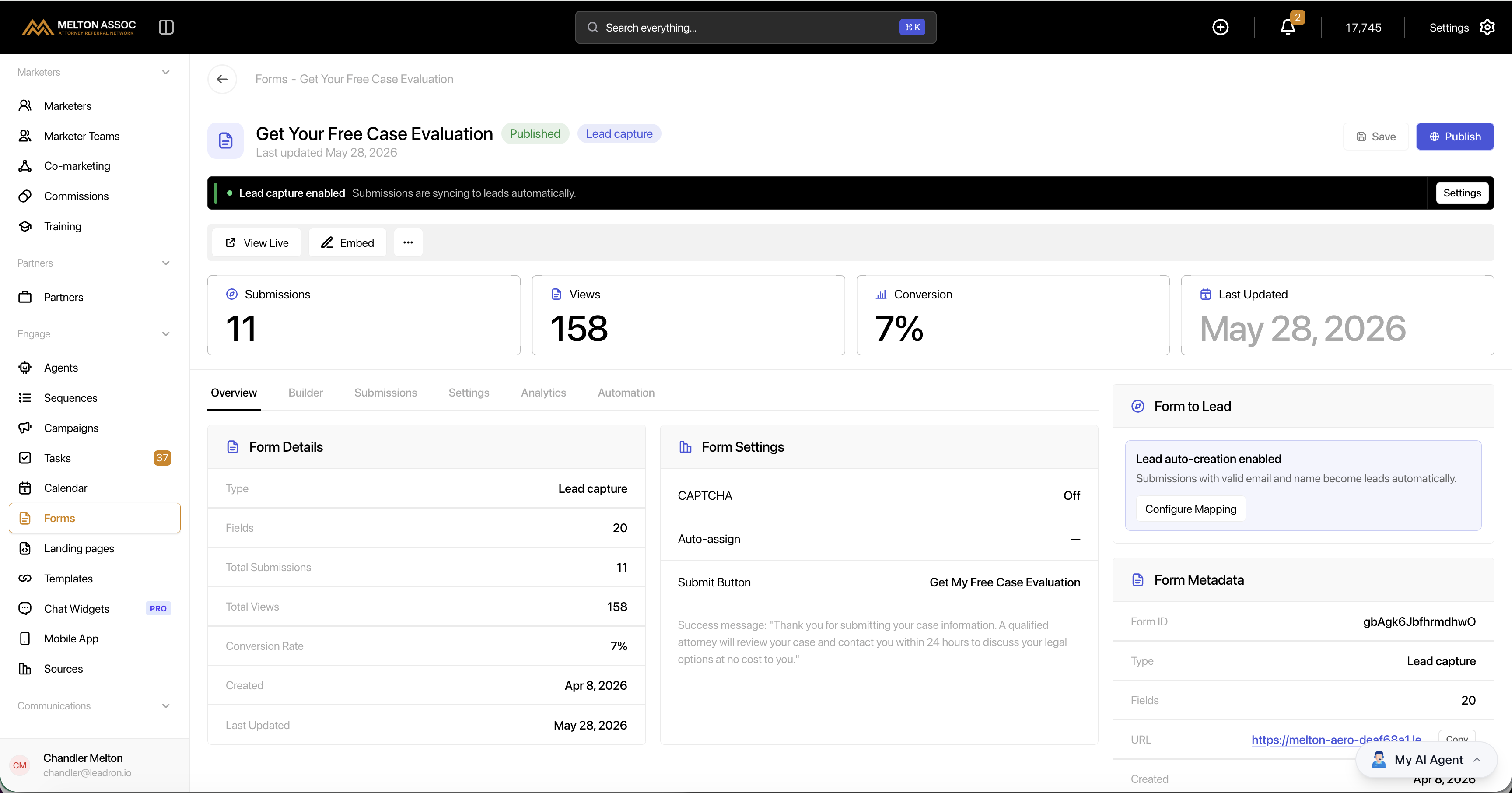Click the Forms breadcrumb link
Image resolution: width=1512 pixels, height=793 pixels.
271,79
